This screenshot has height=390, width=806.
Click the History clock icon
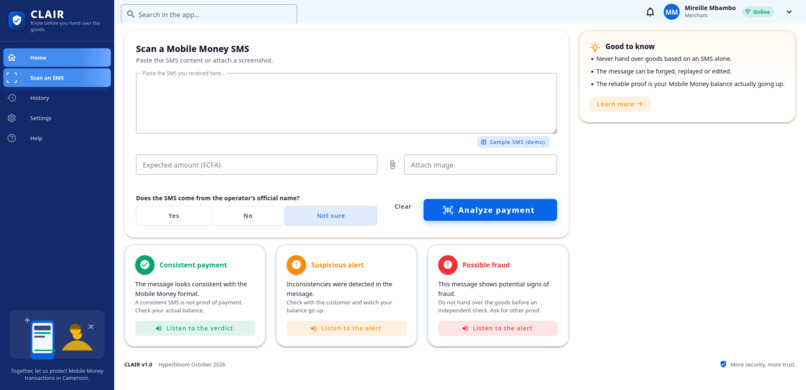tap(12, 98)
